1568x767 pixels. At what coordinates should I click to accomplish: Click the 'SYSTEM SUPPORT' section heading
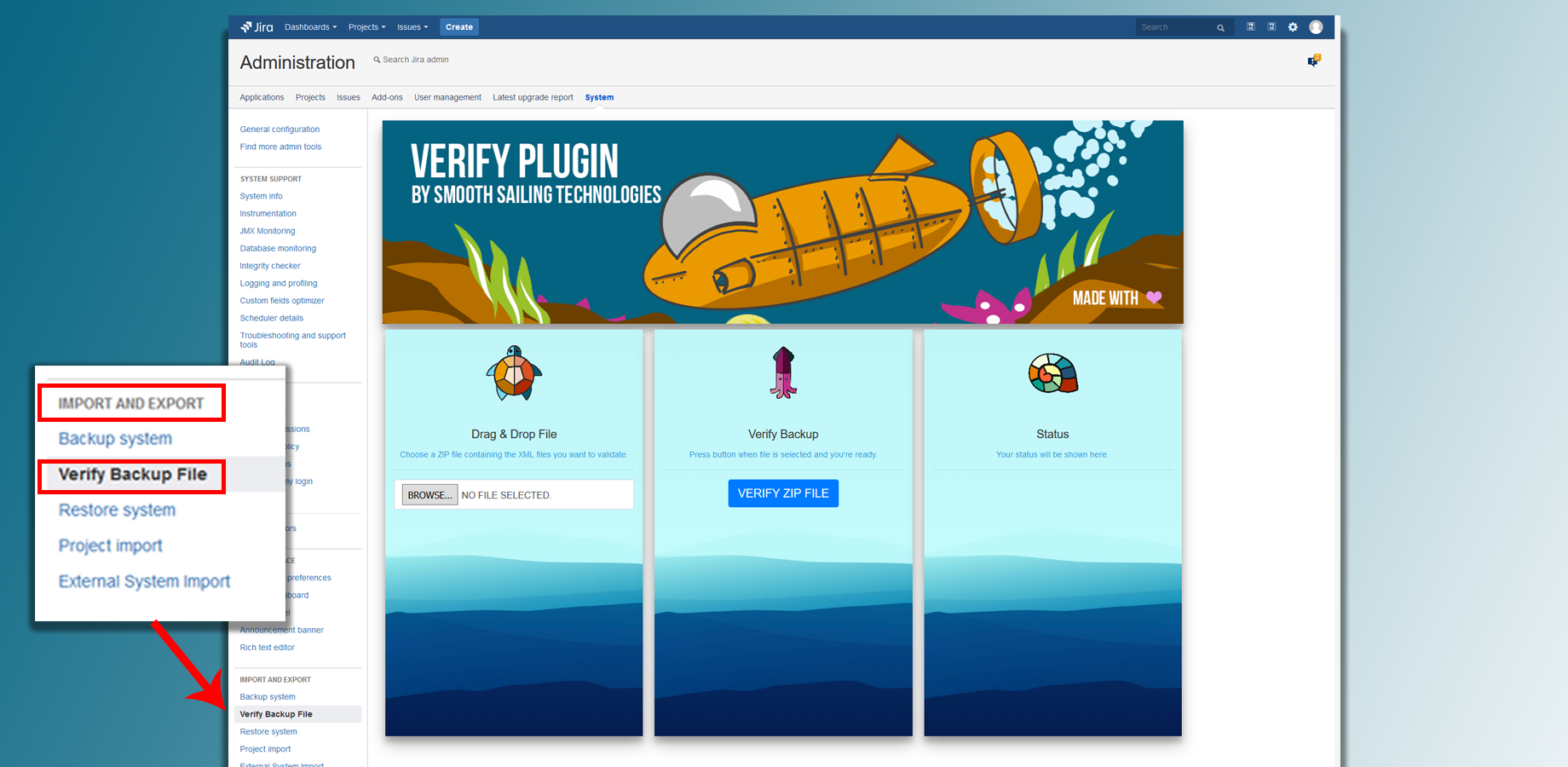pyautogui.click(x=271, y=179)
